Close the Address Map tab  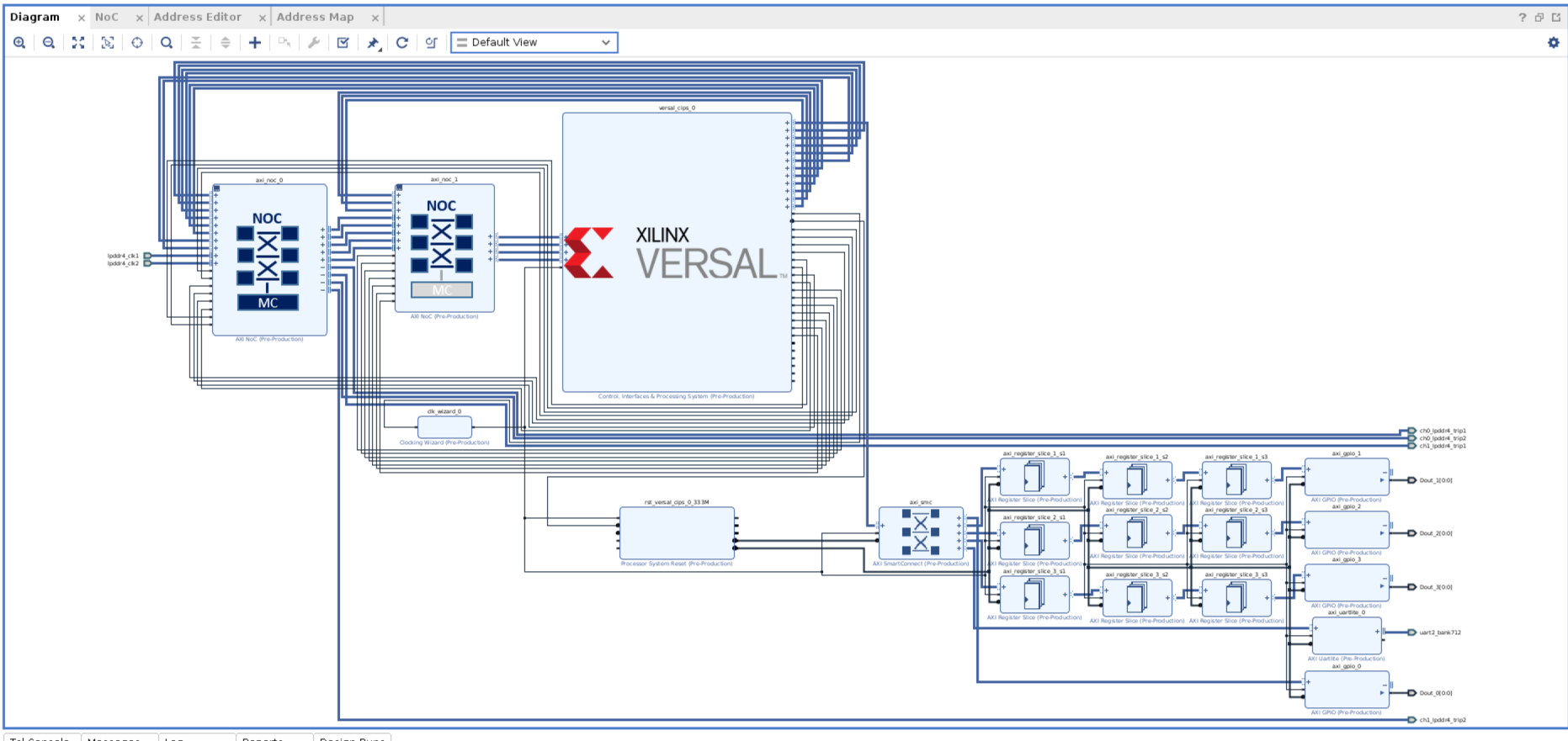coord(375,18)
